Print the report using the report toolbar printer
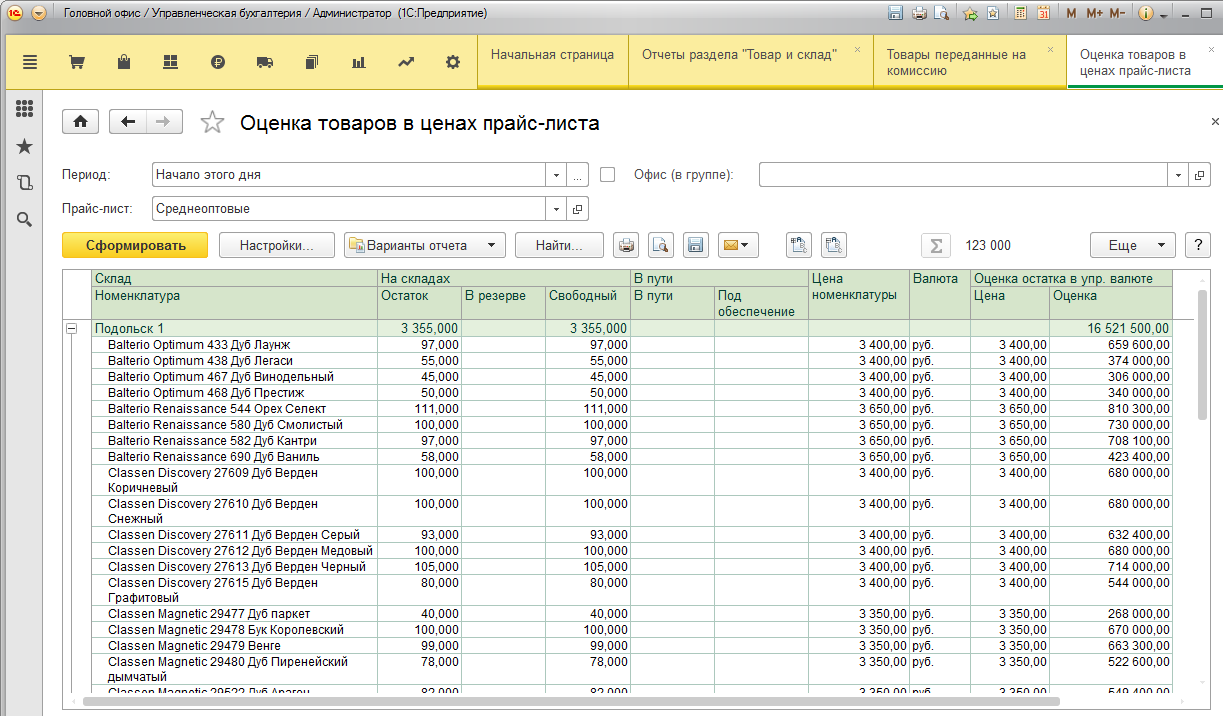This screenshot has width=1223, height=716. coord(626,245)
